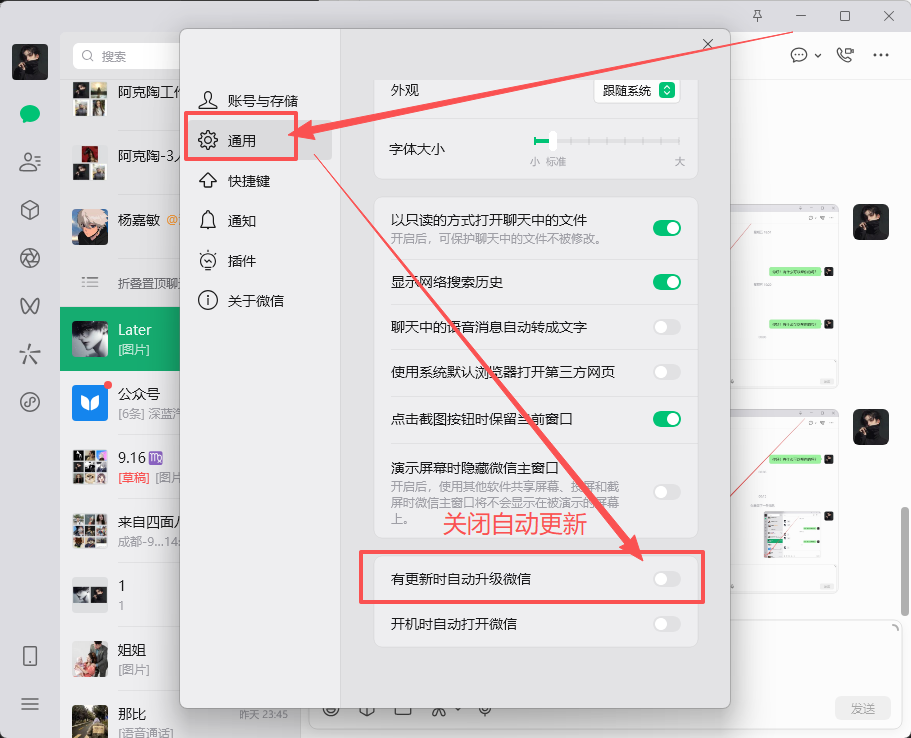Click own profile avatar in sidebar top
Image resolution: width=911 pixels, height=738 pixels.
coord(30,62)
